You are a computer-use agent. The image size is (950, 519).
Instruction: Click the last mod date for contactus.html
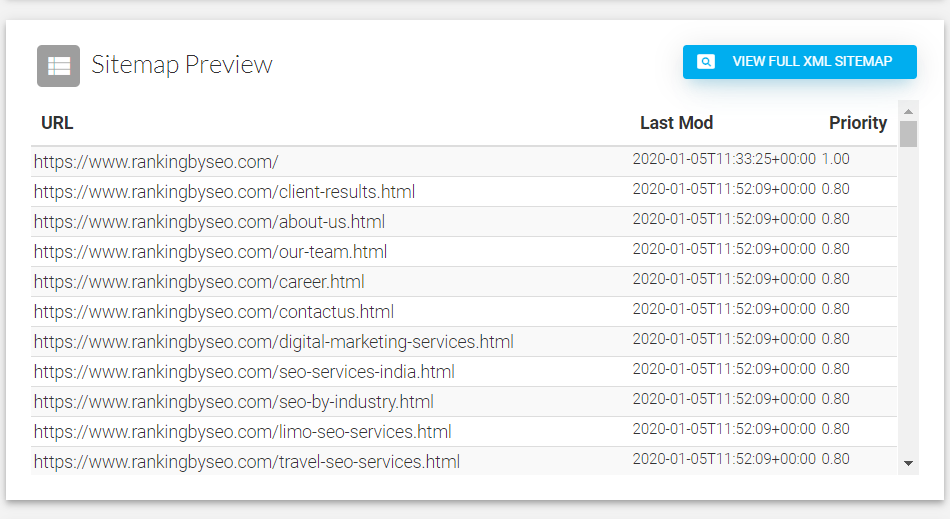[x=724, y=309]
